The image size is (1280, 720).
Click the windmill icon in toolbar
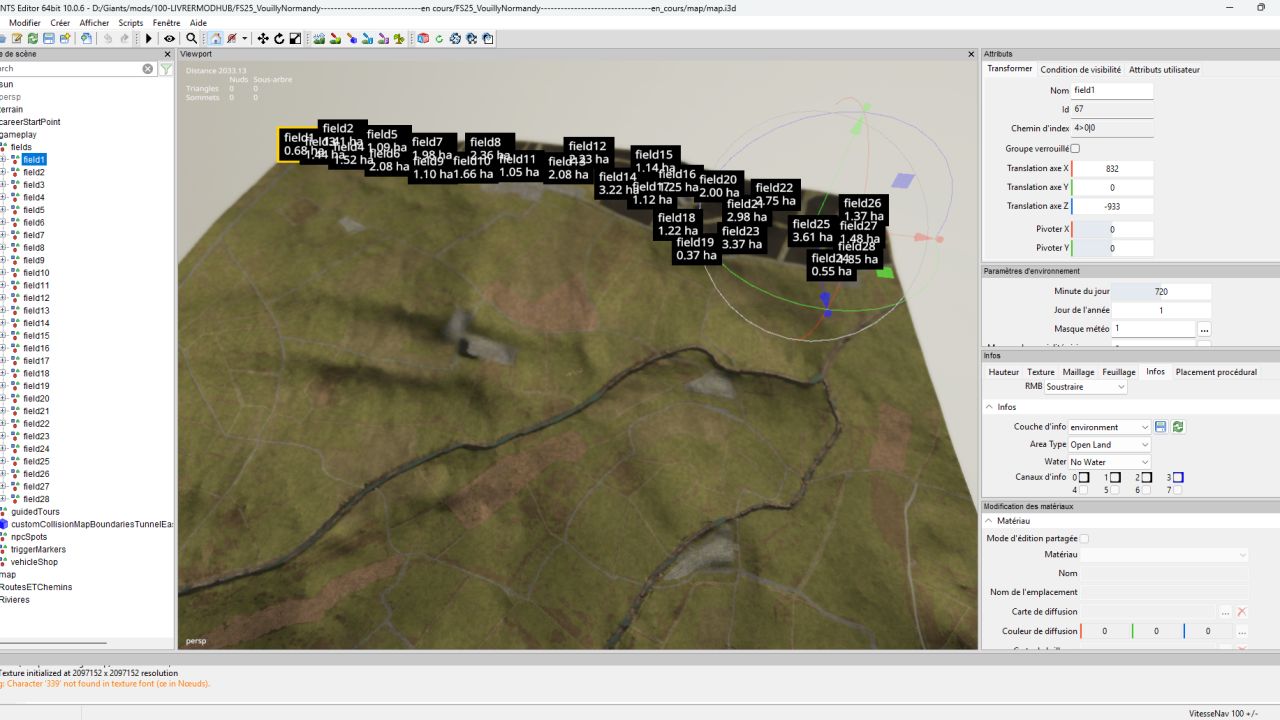tap(399, 39)
